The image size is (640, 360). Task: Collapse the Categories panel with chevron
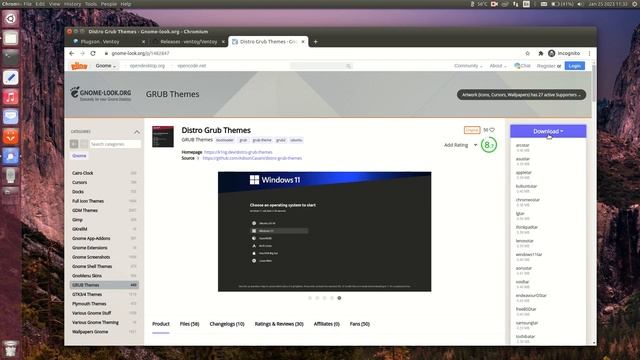point(137,131)
